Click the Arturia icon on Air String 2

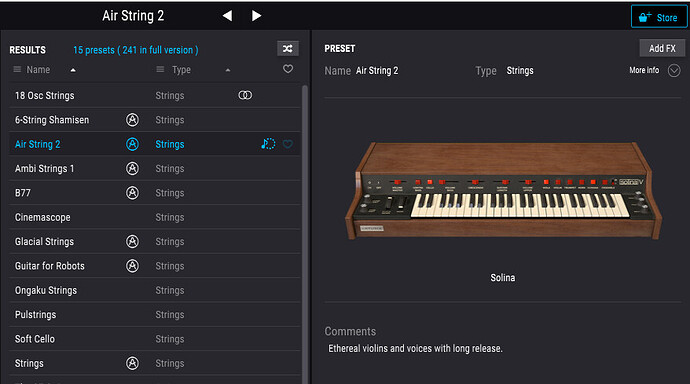132,144
